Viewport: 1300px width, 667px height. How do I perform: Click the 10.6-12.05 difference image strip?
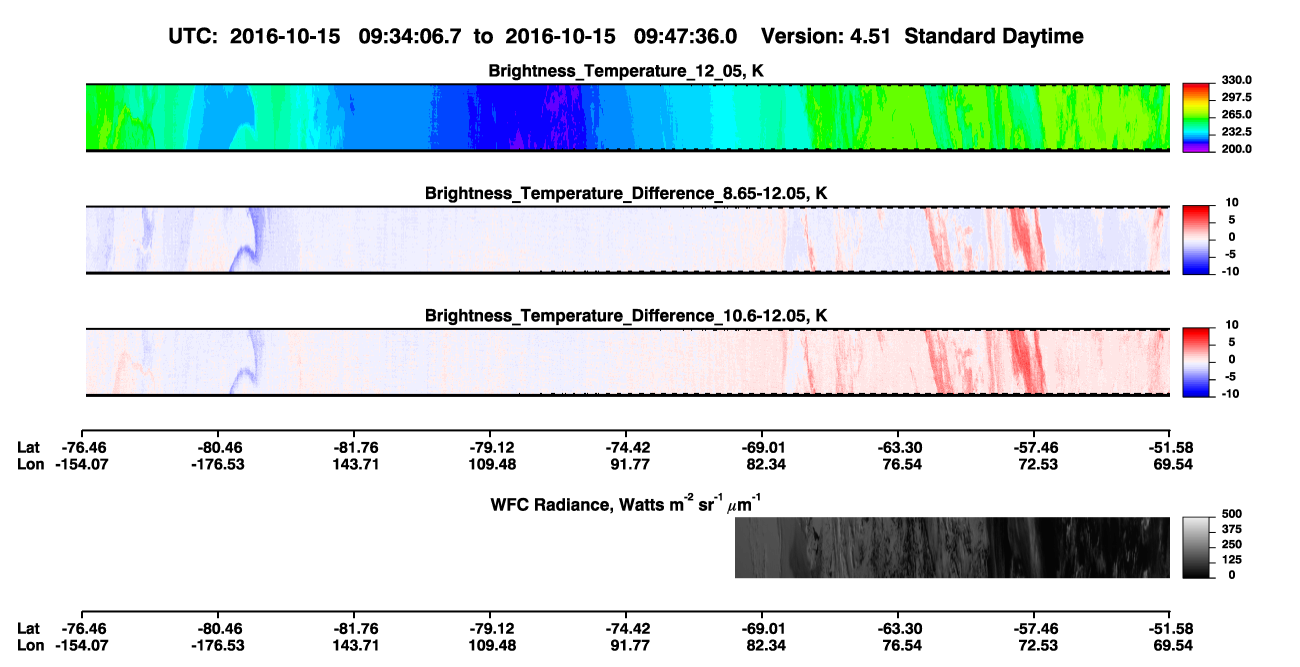click(x=627, y=362)
